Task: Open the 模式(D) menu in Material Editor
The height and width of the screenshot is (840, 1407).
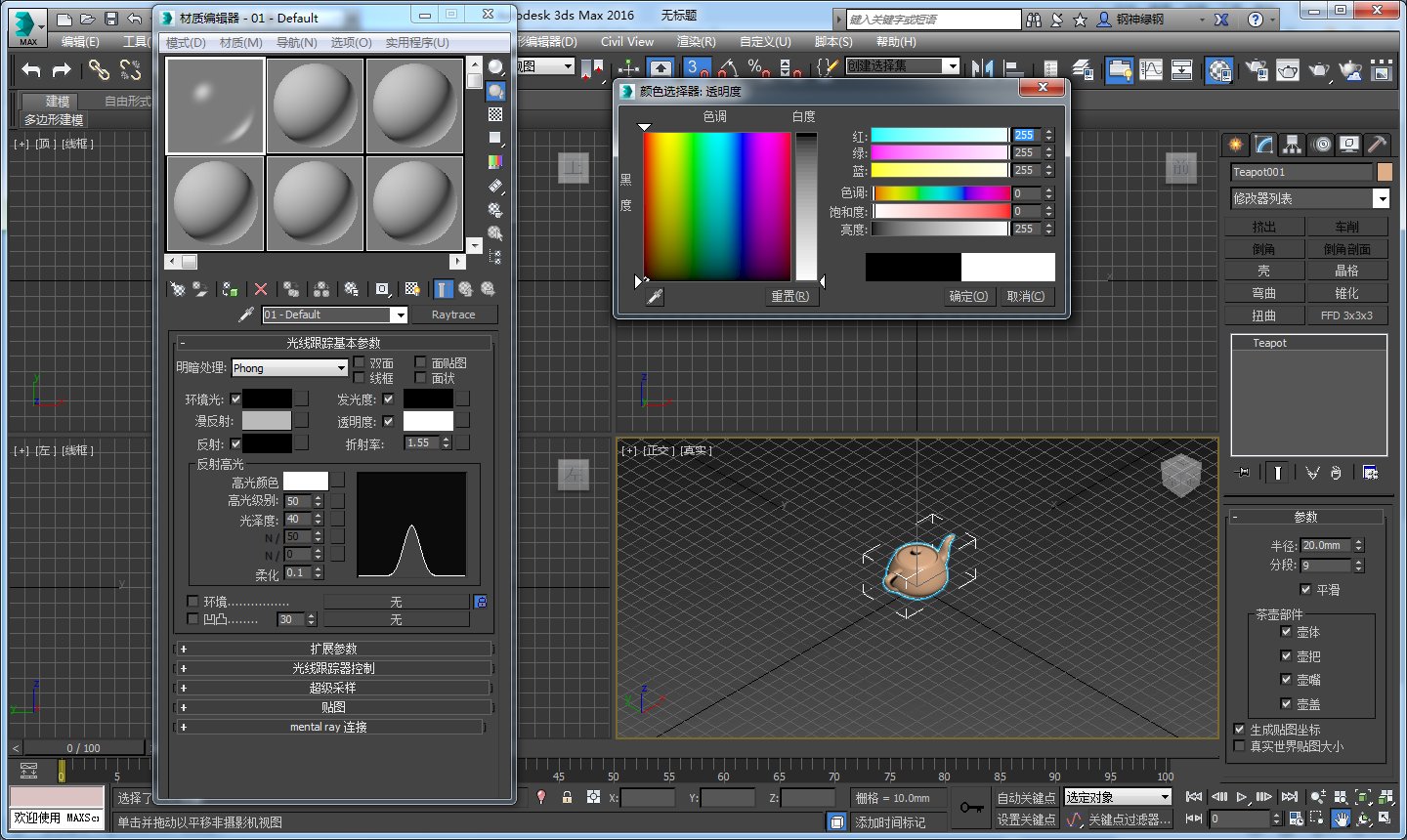Action: tap(186, 43)
